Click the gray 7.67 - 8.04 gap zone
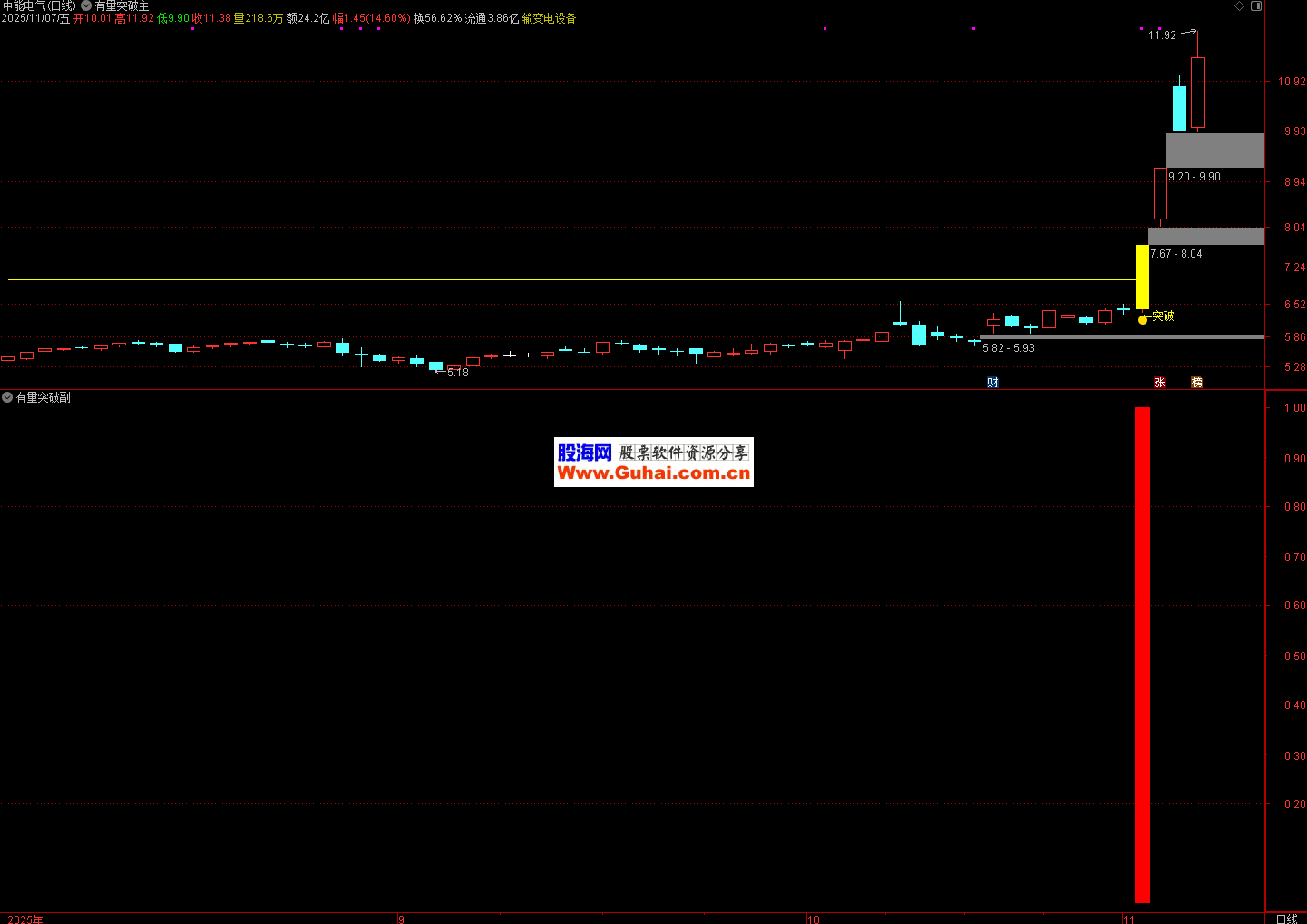This screenshot has width=1307, height=924. 1205,236
